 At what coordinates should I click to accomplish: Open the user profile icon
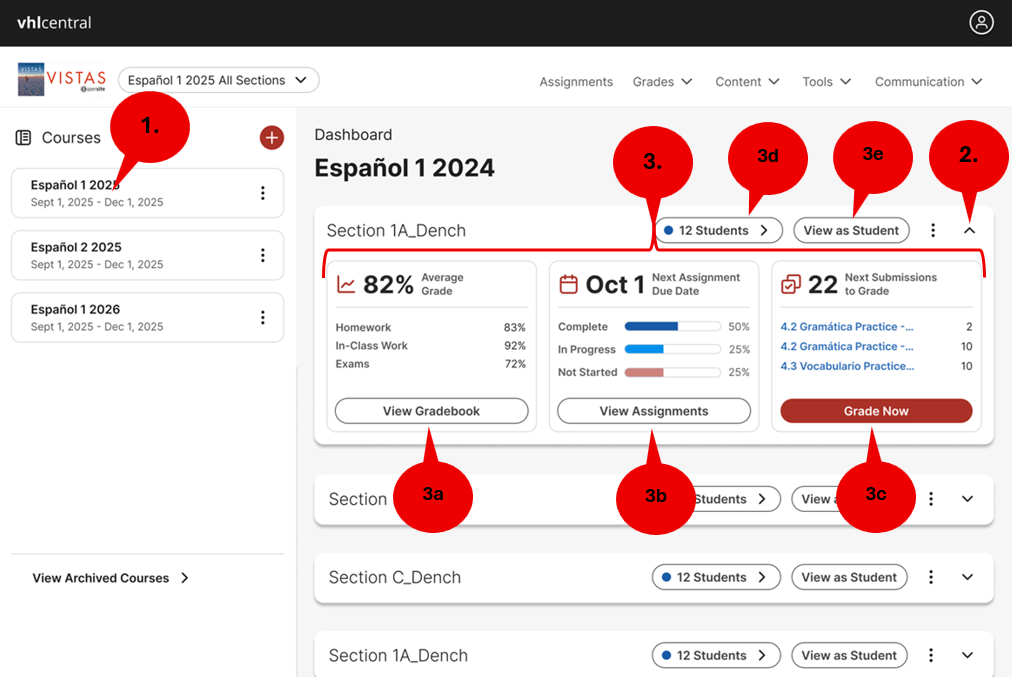pos(981,23)
